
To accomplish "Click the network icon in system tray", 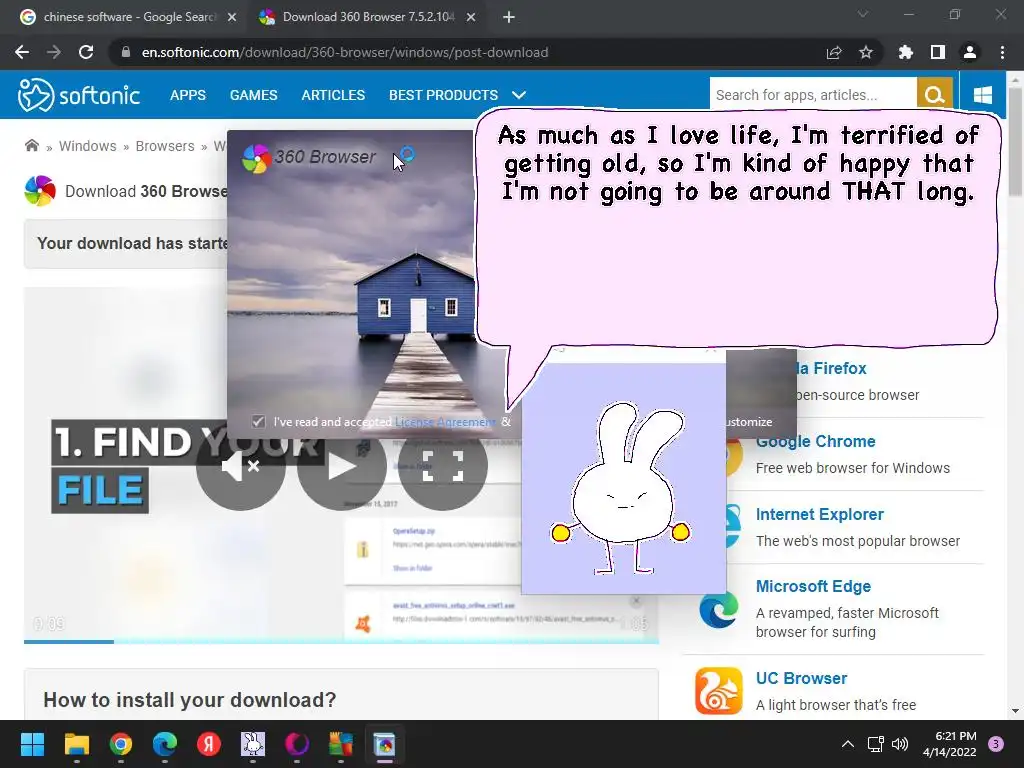I will pos(875,744).
